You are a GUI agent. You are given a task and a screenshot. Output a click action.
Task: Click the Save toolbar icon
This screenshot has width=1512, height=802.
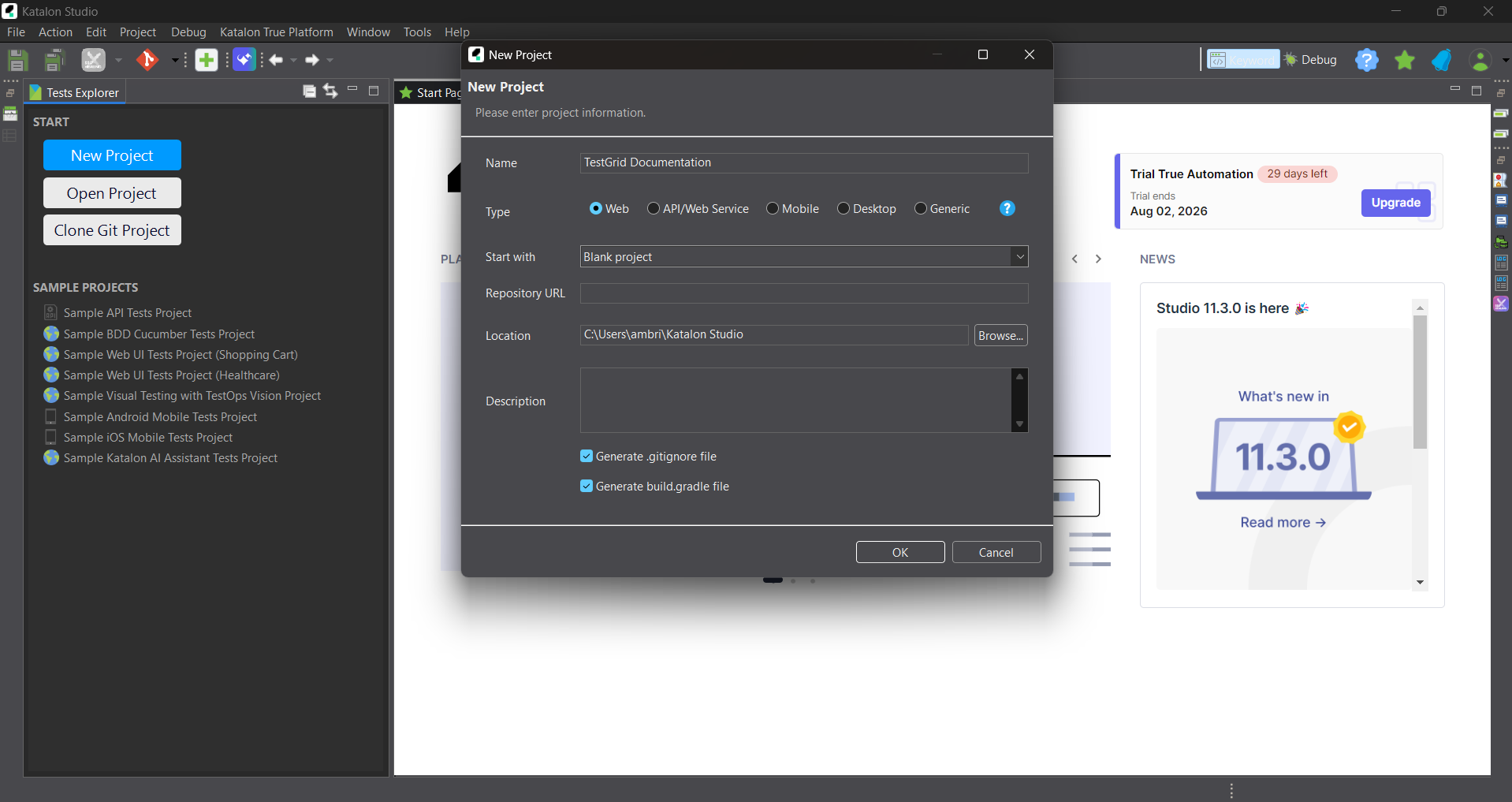17,60
